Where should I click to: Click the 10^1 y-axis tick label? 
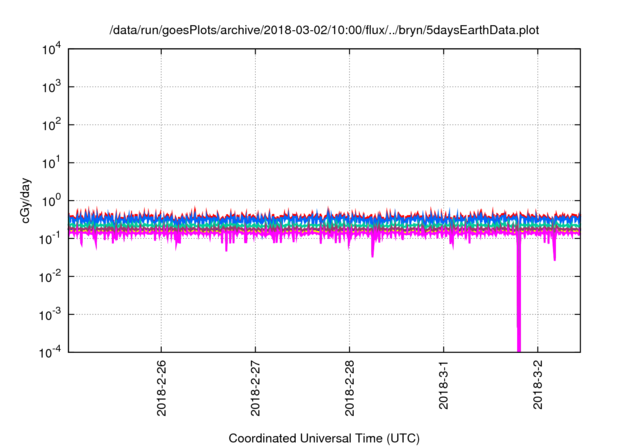[51, 163]
